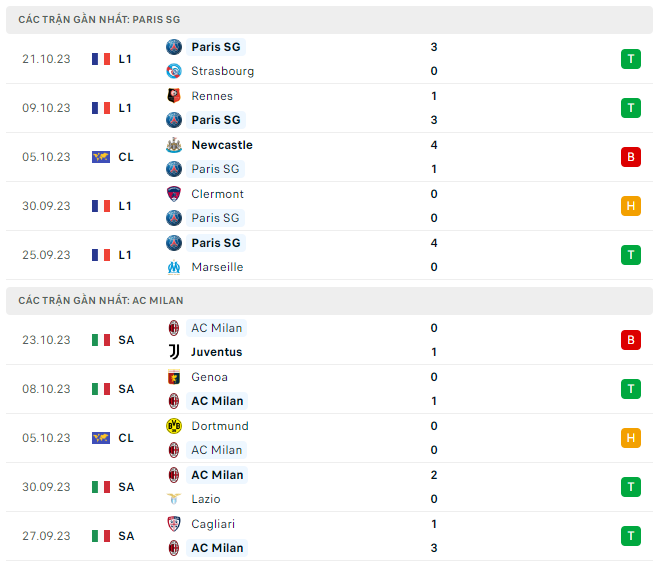The height and width of the screenshot is (567, 658).
Task: Click orange H badge for Clermont match
Action: click(630, 206)
